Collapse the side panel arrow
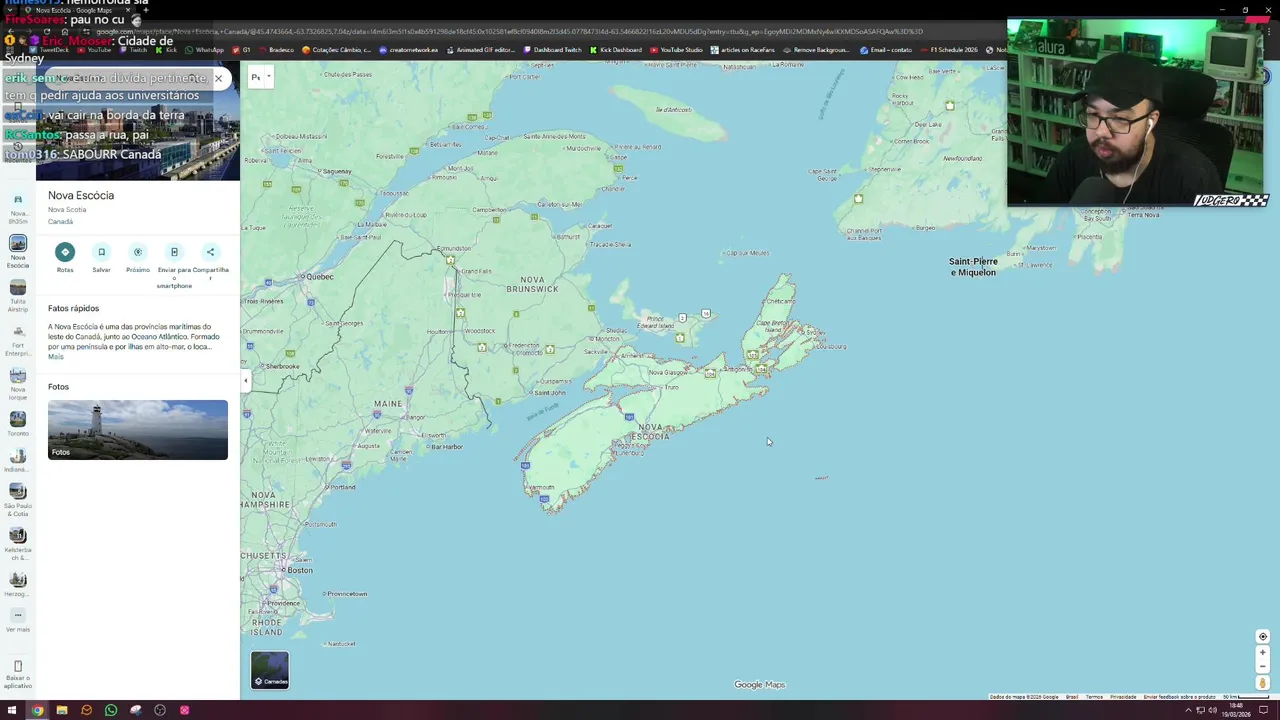Image resolution: width=1280 pixels, height=720 pixels. click(x=245, y=380)
